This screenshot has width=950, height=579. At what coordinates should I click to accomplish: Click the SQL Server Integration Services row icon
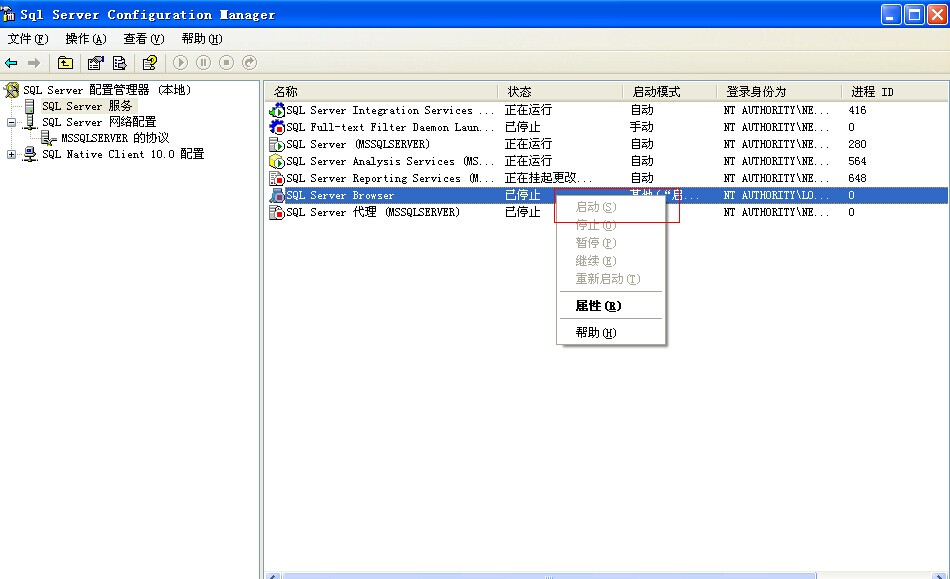tap(277, 110)
